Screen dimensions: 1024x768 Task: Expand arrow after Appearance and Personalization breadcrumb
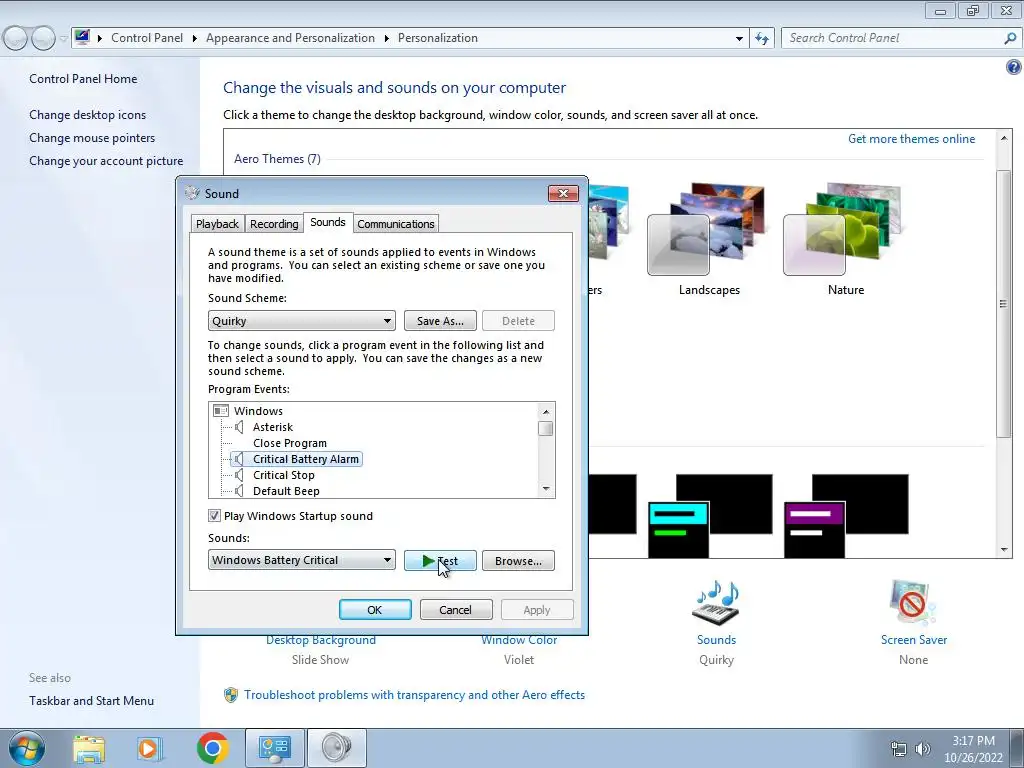click(387, 39)
